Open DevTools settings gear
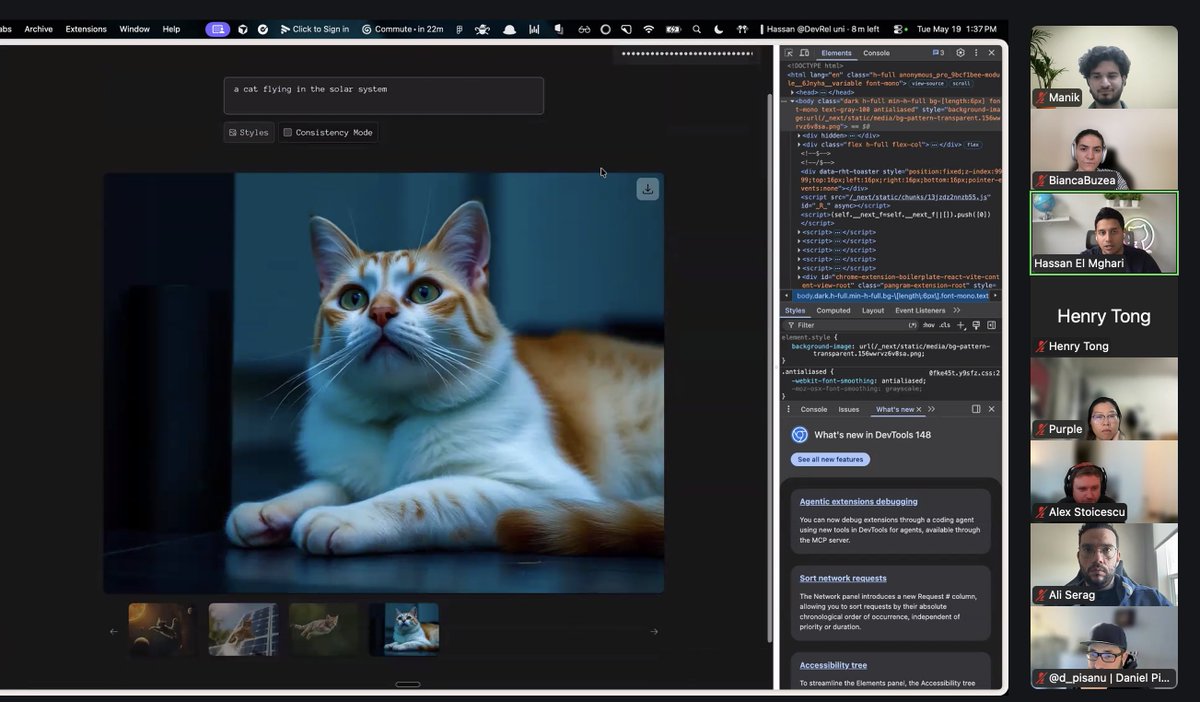Screen dimensions: 1200x702 (960, 53)
